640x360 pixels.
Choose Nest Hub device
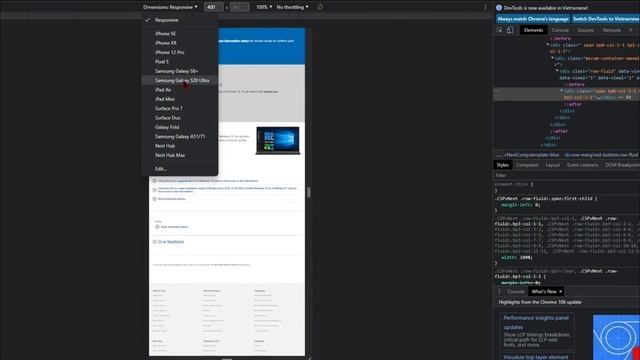coord(180,146)
